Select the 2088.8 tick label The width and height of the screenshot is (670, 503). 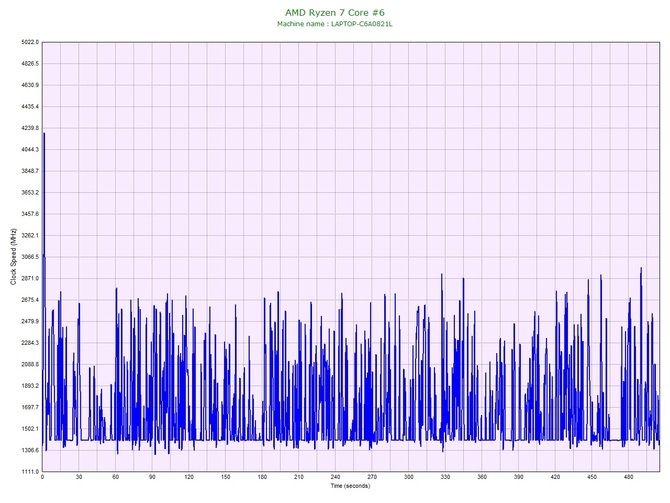30,365
